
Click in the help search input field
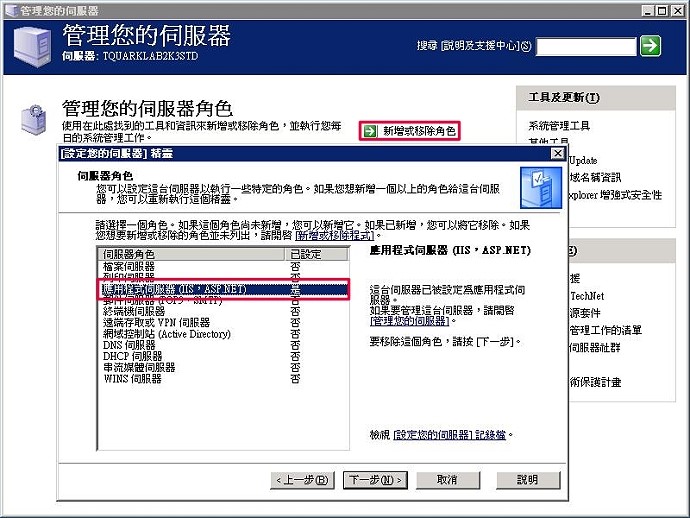click(586, 46)
